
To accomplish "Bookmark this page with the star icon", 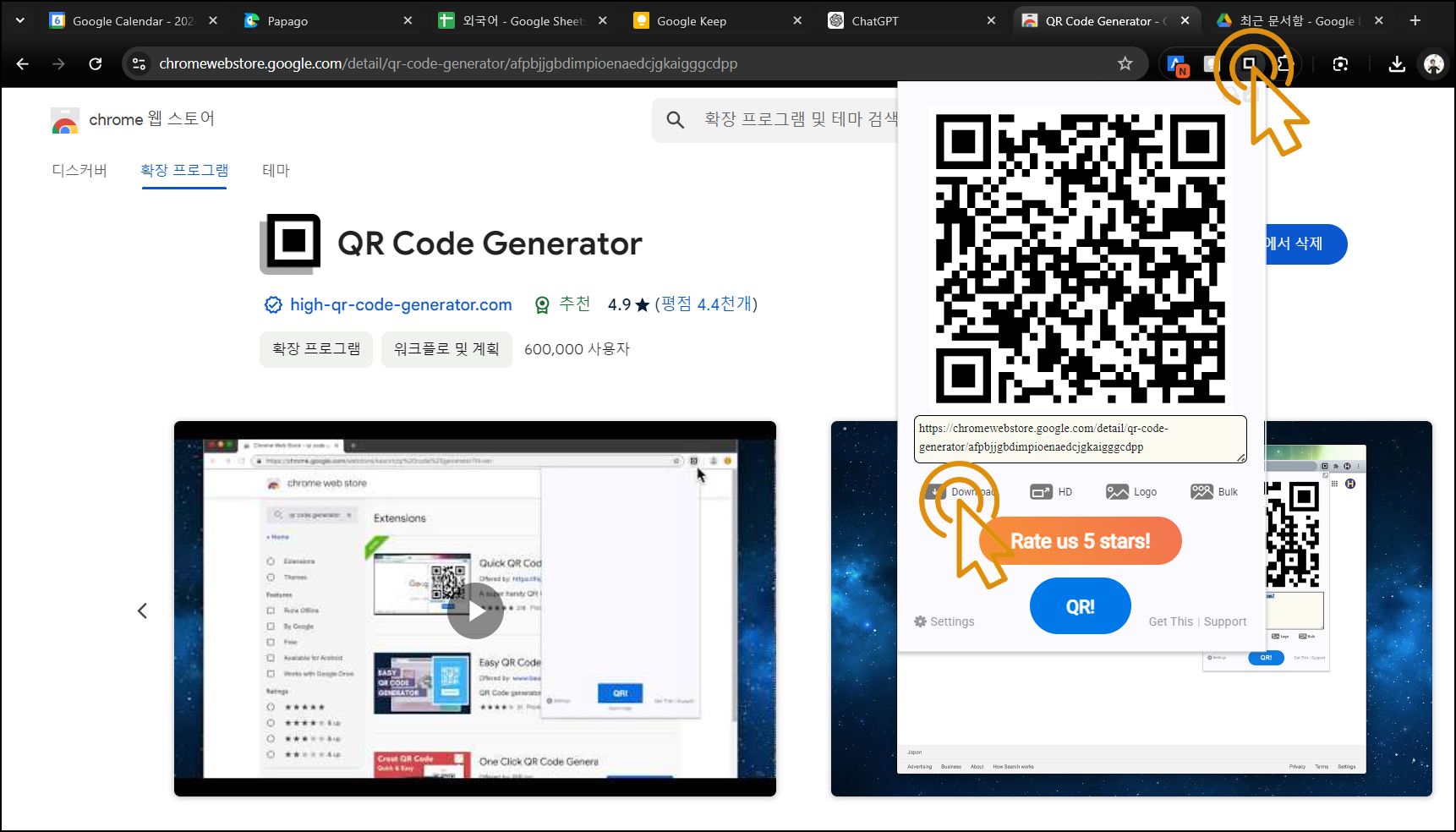I will pos(1125,63).
